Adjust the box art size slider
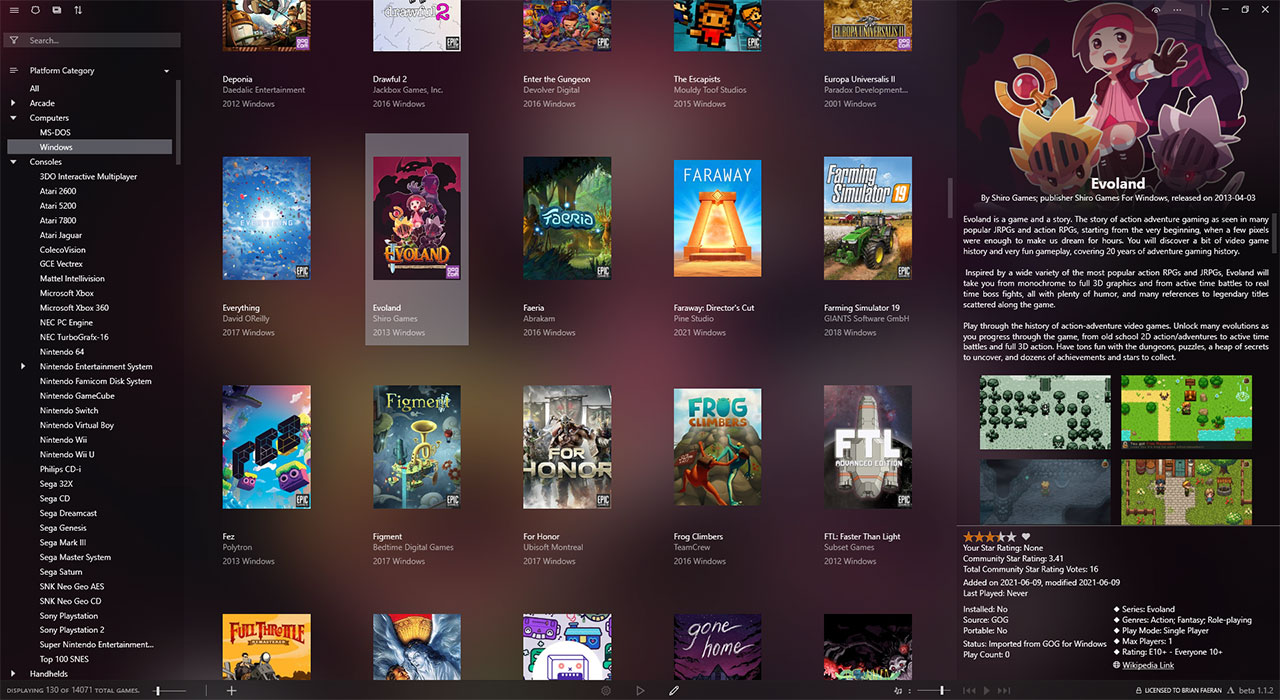The width and height of the screenshot is (1280, 700). pos(170,690)
